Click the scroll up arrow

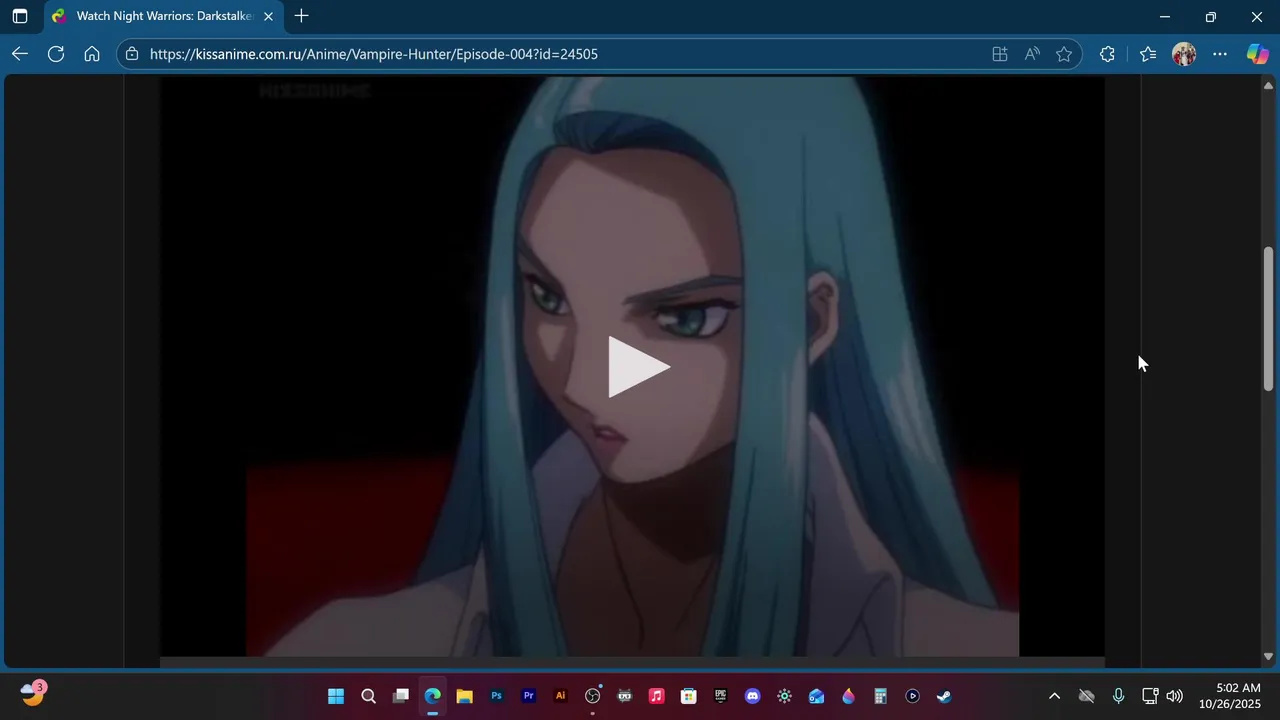coord(1268,84)
